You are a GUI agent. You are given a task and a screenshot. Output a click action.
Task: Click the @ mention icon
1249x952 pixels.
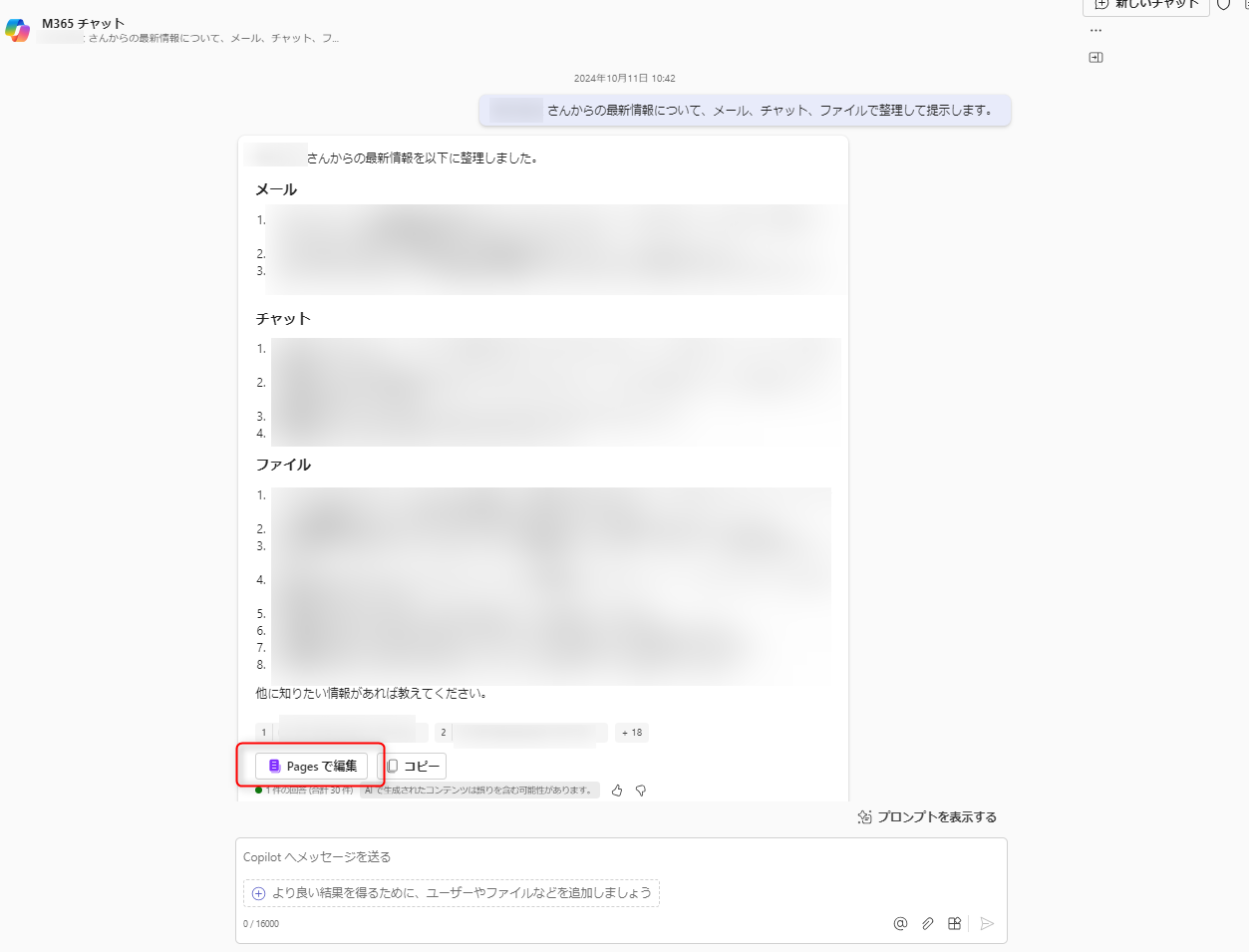900,924
